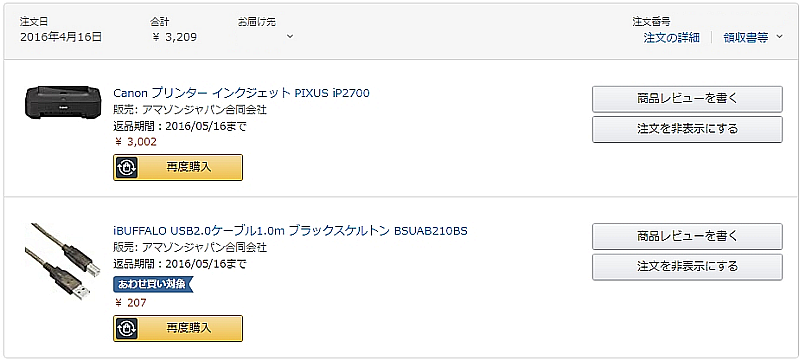Image resolution: width=800 pixels, height=361 pixels.
Task: Click 注文を非表示にする beside the USB cable
Action: tap(687, 267)
